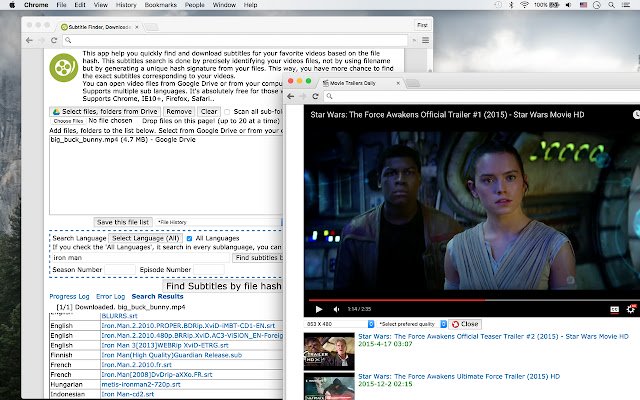The width and height of the screenshot is (640, 400).
Task: Open Iron Man(High Quality)Guardian Release.sub link
Action: pyautogui.click(x=171, y=355)
